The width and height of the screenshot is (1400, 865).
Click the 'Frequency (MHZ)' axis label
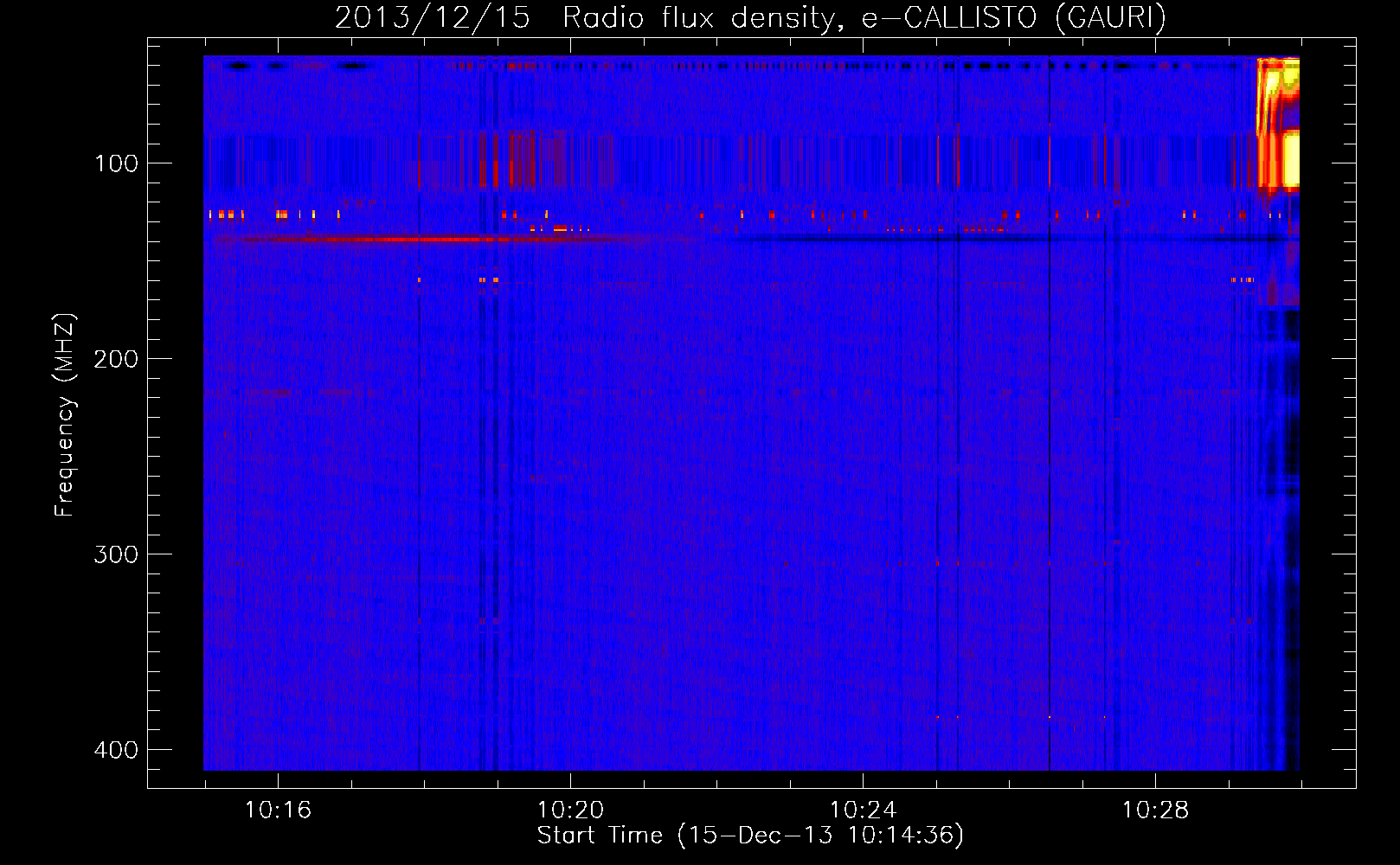[65, 414]
